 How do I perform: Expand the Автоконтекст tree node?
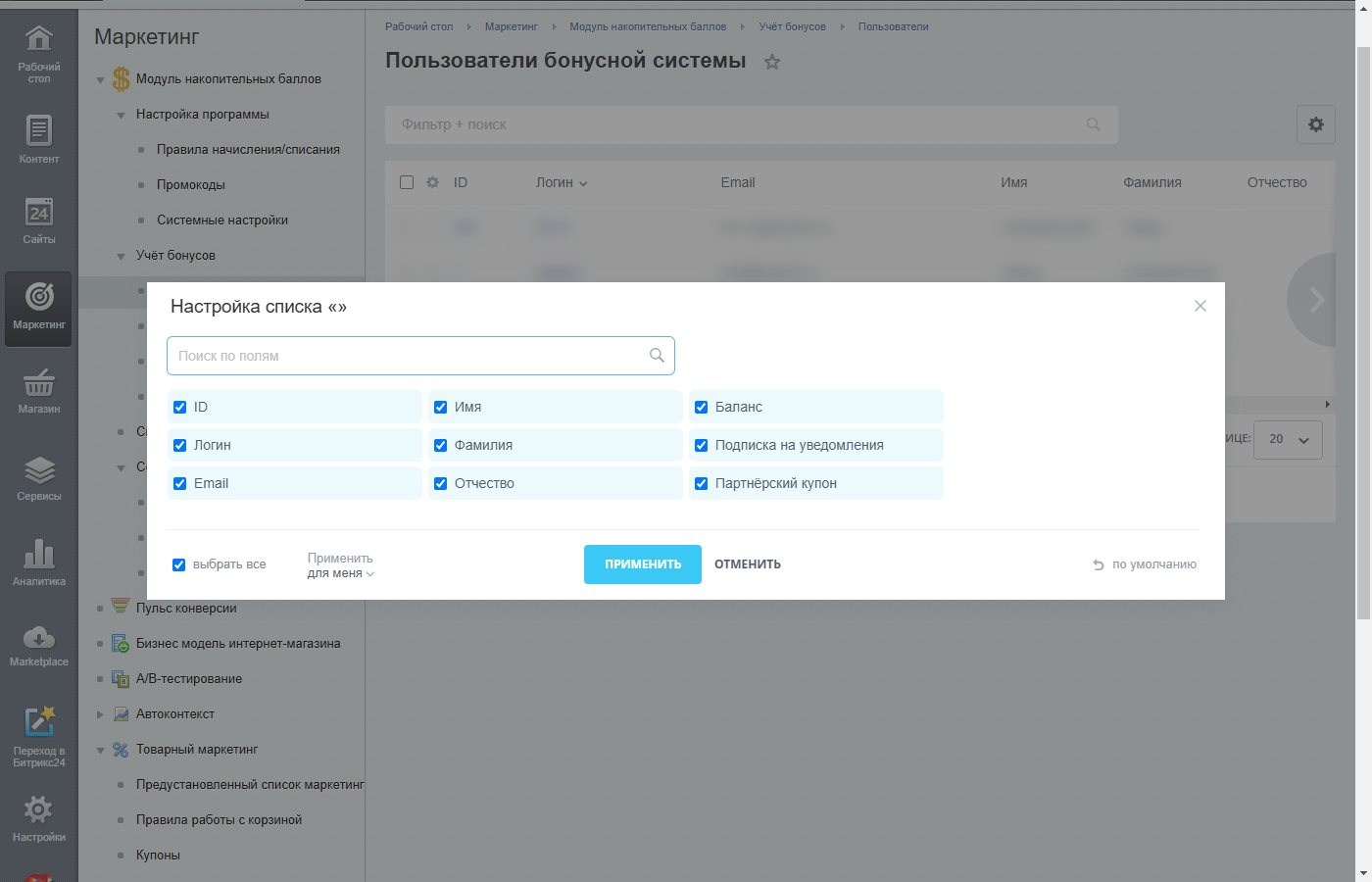coord(100,714)
